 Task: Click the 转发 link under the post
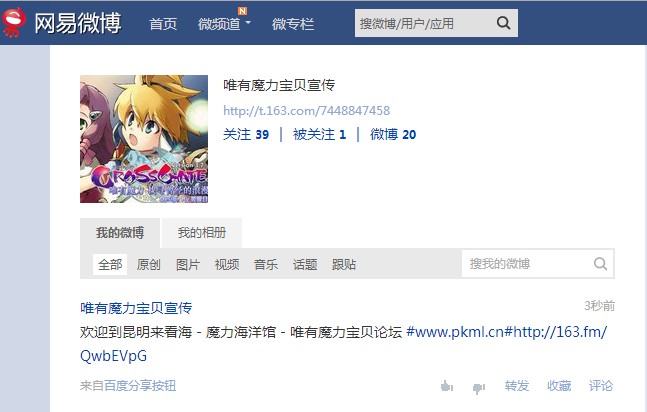pyautogui.click(x=517, y=386)
